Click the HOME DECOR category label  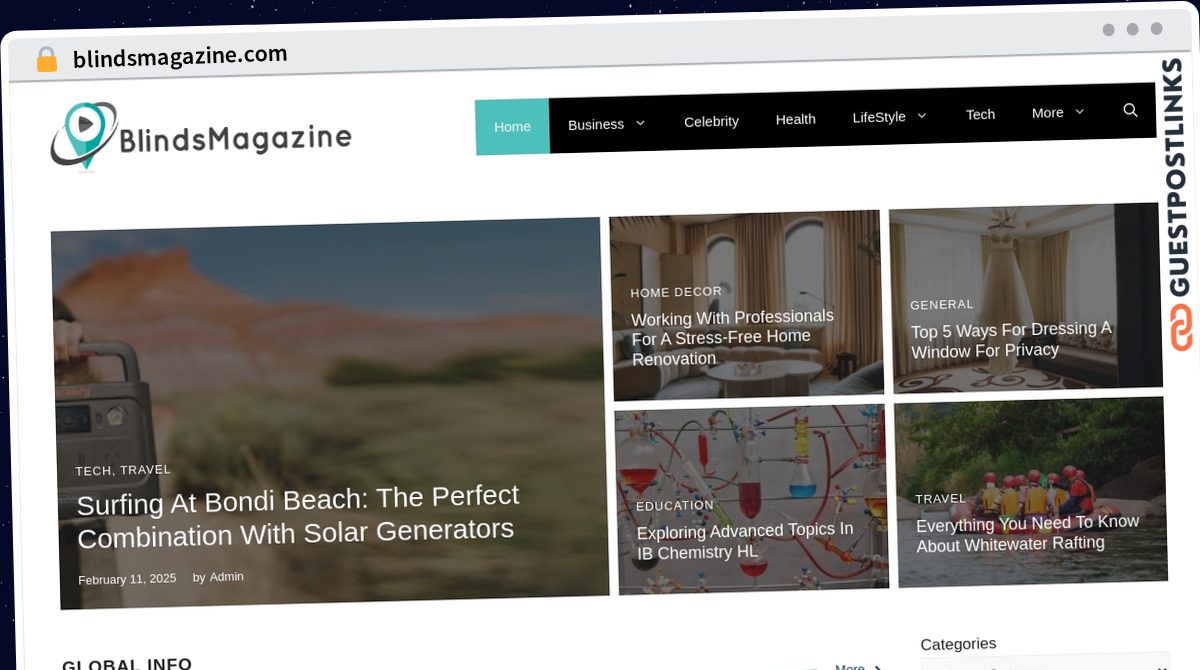coord(676,292)
